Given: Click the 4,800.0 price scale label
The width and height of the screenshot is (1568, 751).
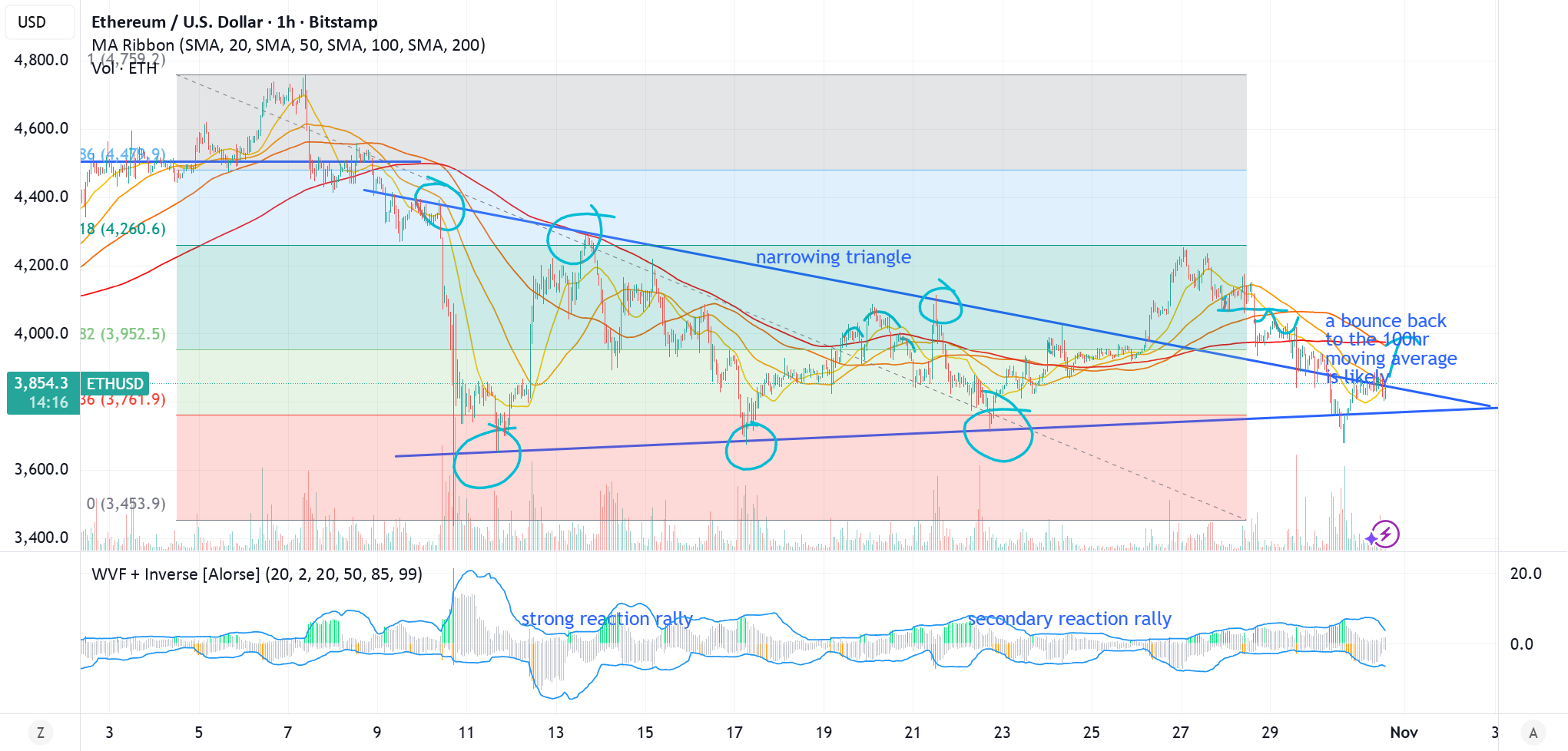Looking at the screenshot, I should [41, 60].
